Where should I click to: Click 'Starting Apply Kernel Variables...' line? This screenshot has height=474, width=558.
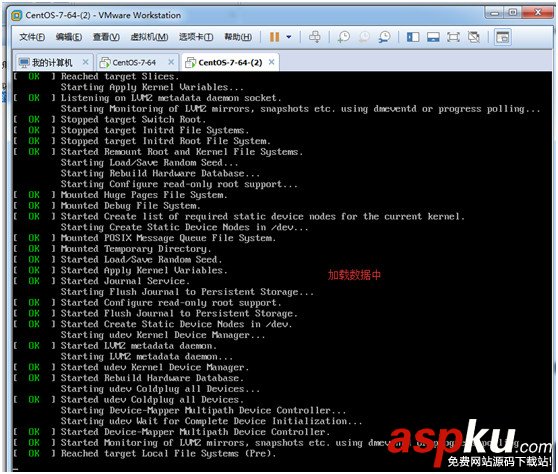tap(152, 87)
